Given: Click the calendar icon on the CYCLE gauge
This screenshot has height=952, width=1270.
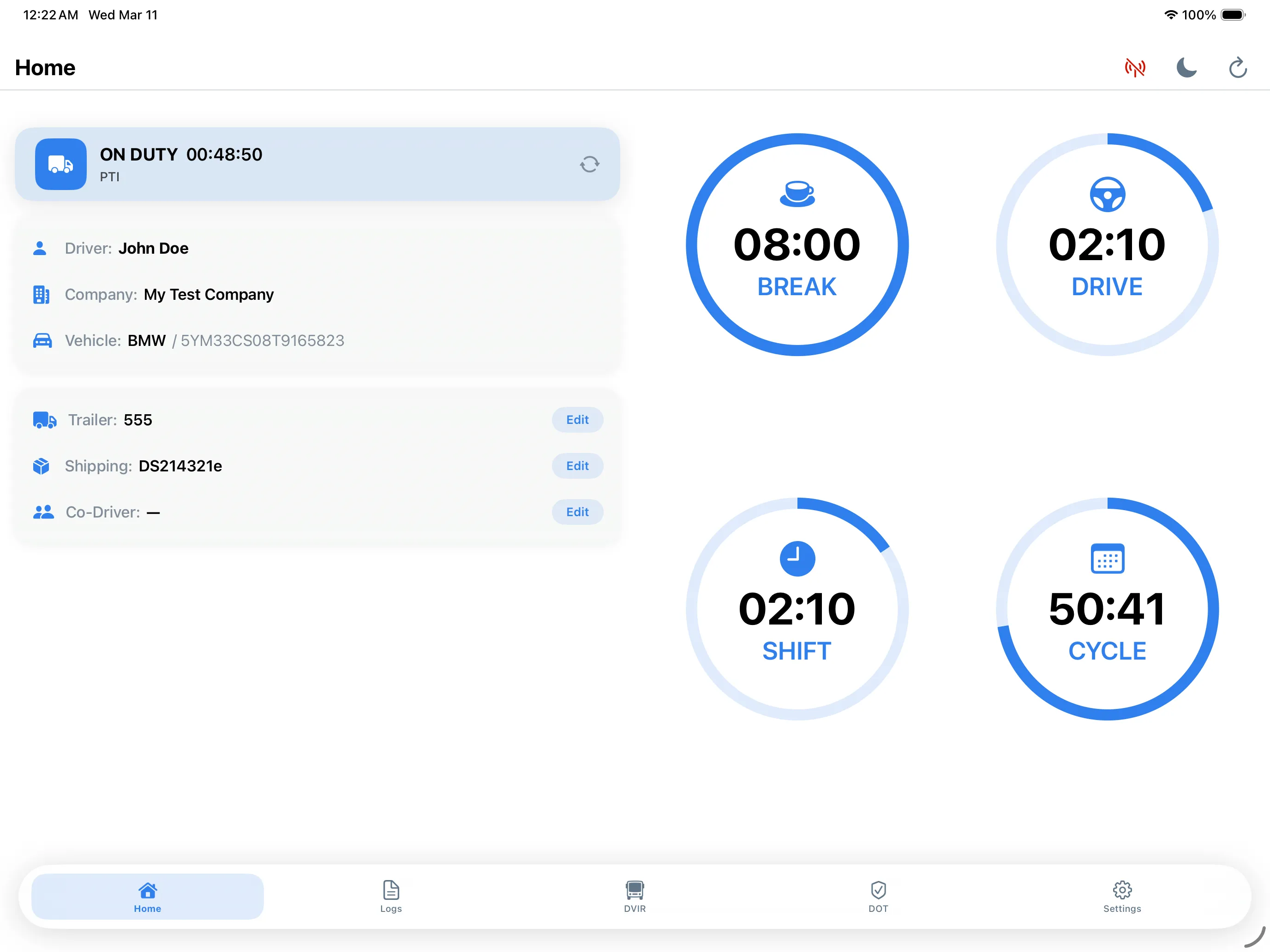Looking at the screenshot, I should (x=1107, y=558).
